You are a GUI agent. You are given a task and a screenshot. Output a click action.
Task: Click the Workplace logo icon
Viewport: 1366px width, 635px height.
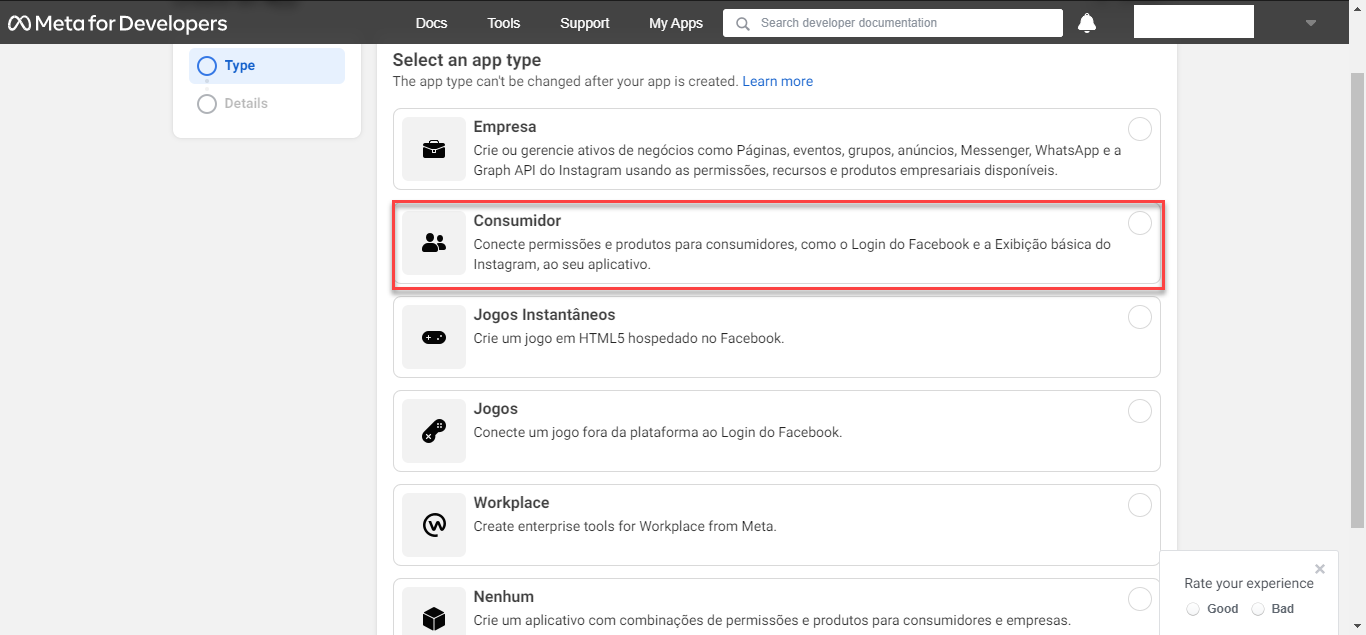[x=434, y=525]
